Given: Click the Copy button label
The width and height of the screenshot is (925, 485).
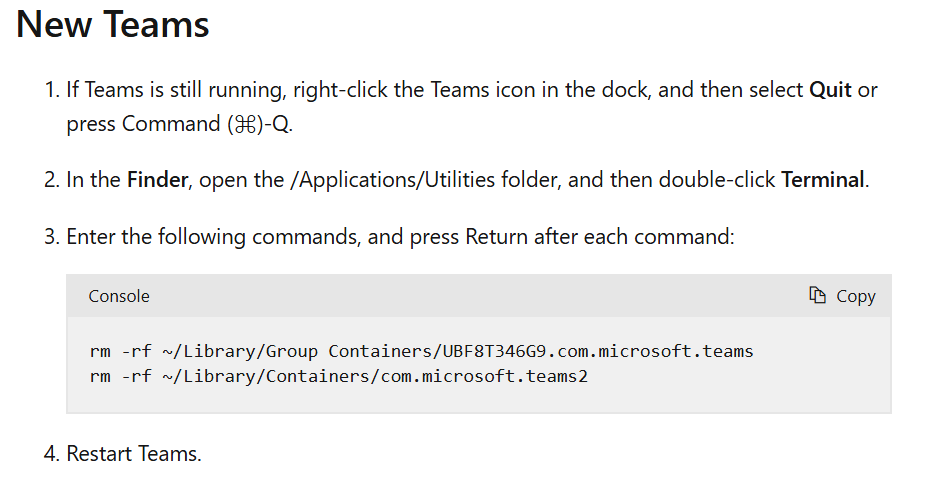Looking at the screenshot, I should pos(855,296).
